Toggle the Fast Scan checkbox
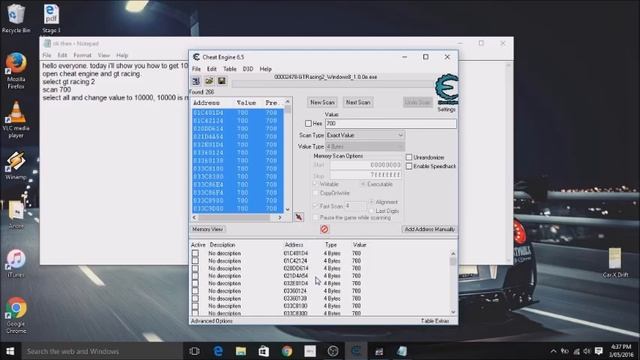Viewport: 640px width, 360px height. [316, 206]
